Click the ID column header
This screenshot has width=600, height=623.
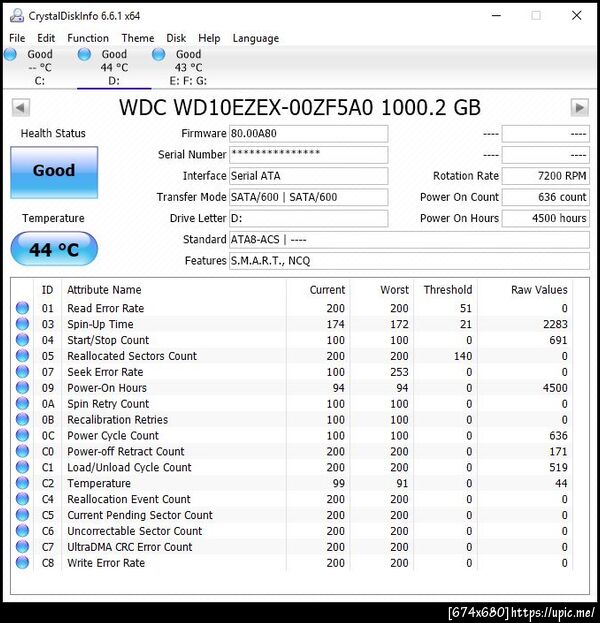click(x=48, y=290)
